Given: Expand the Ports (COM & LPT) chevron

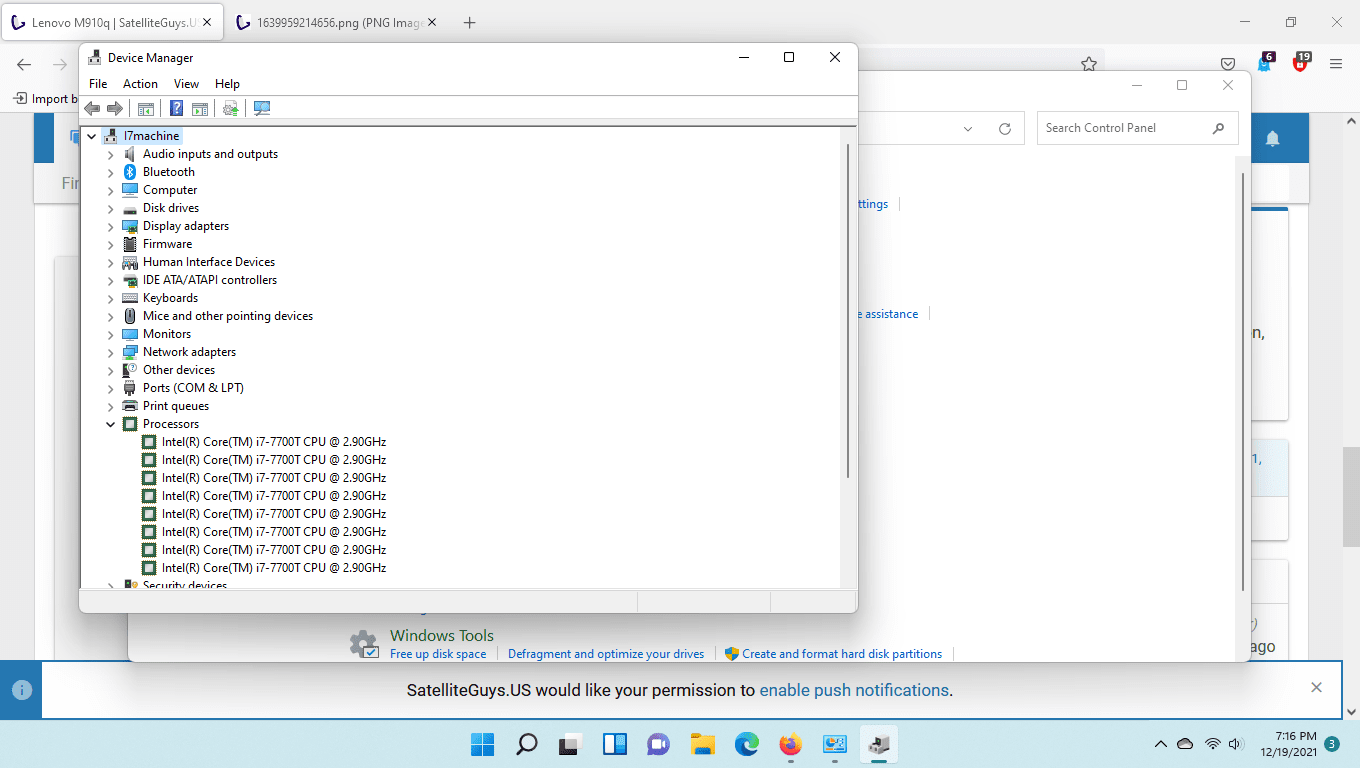Looking at the screenshot, I should (111, 388).
